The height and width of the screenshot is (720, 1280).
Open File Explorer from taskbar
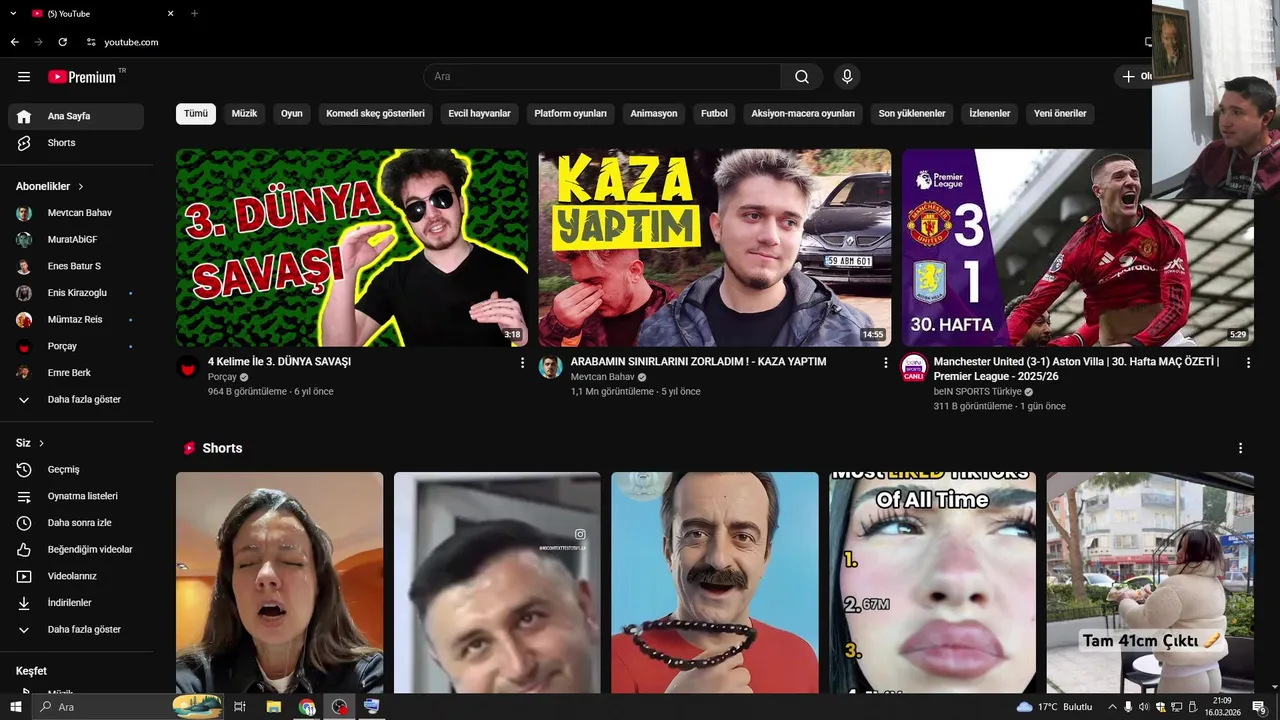click(x=273, y=707)
